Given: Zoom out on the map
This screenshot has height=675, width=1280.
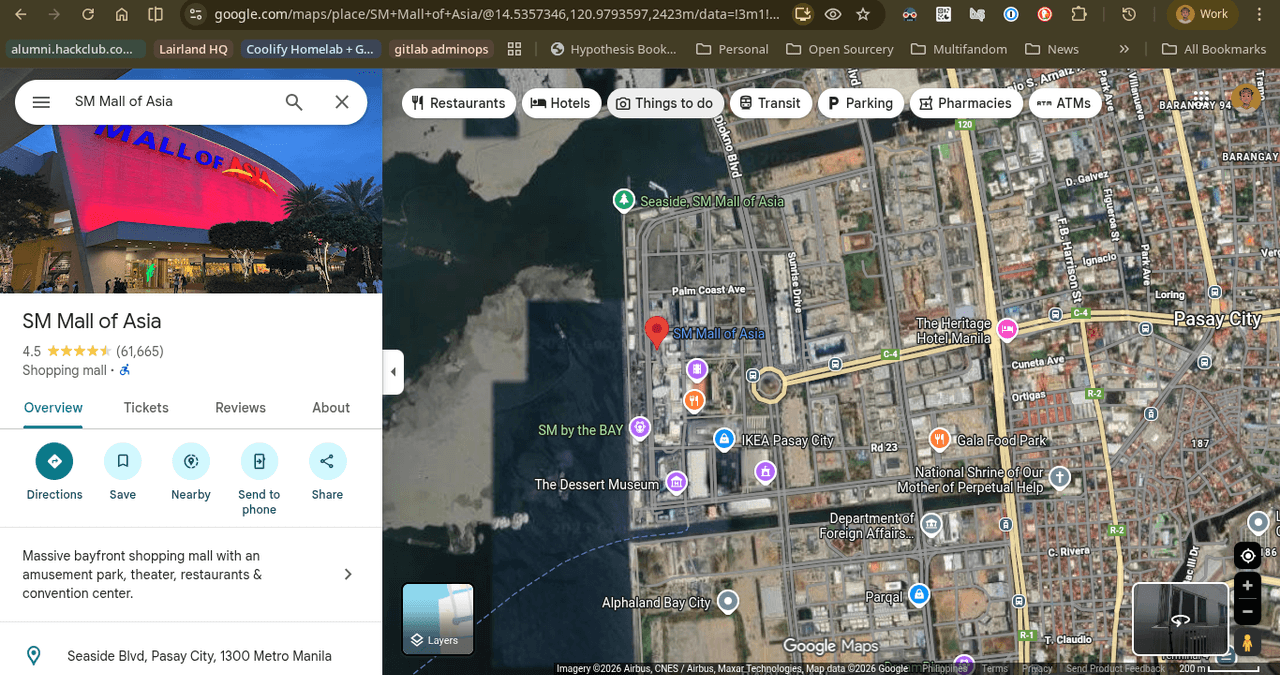Looking at the screenshot, I should (1247, 612).
